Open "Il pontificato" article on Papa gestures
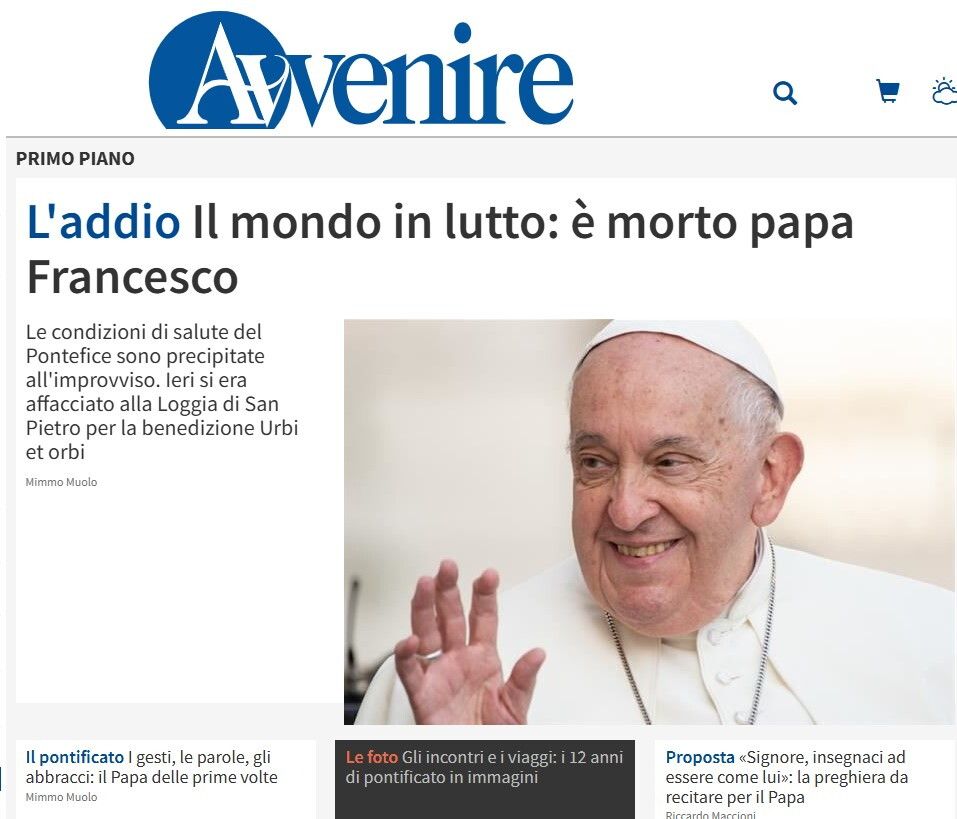The image size is (957, 819). pos(151,767)
